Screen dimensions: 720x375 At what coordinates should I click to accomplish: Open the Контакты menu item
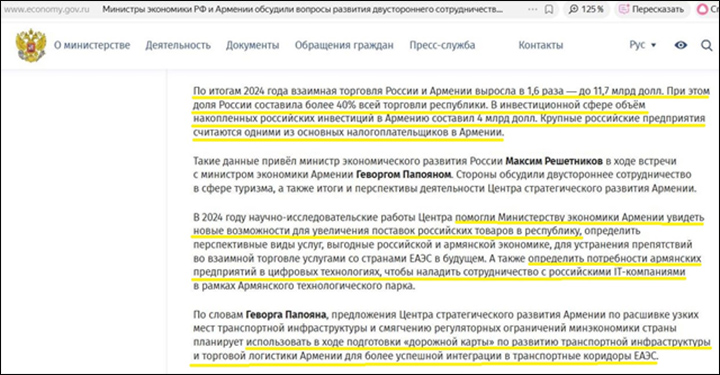(x=540, y=45)
